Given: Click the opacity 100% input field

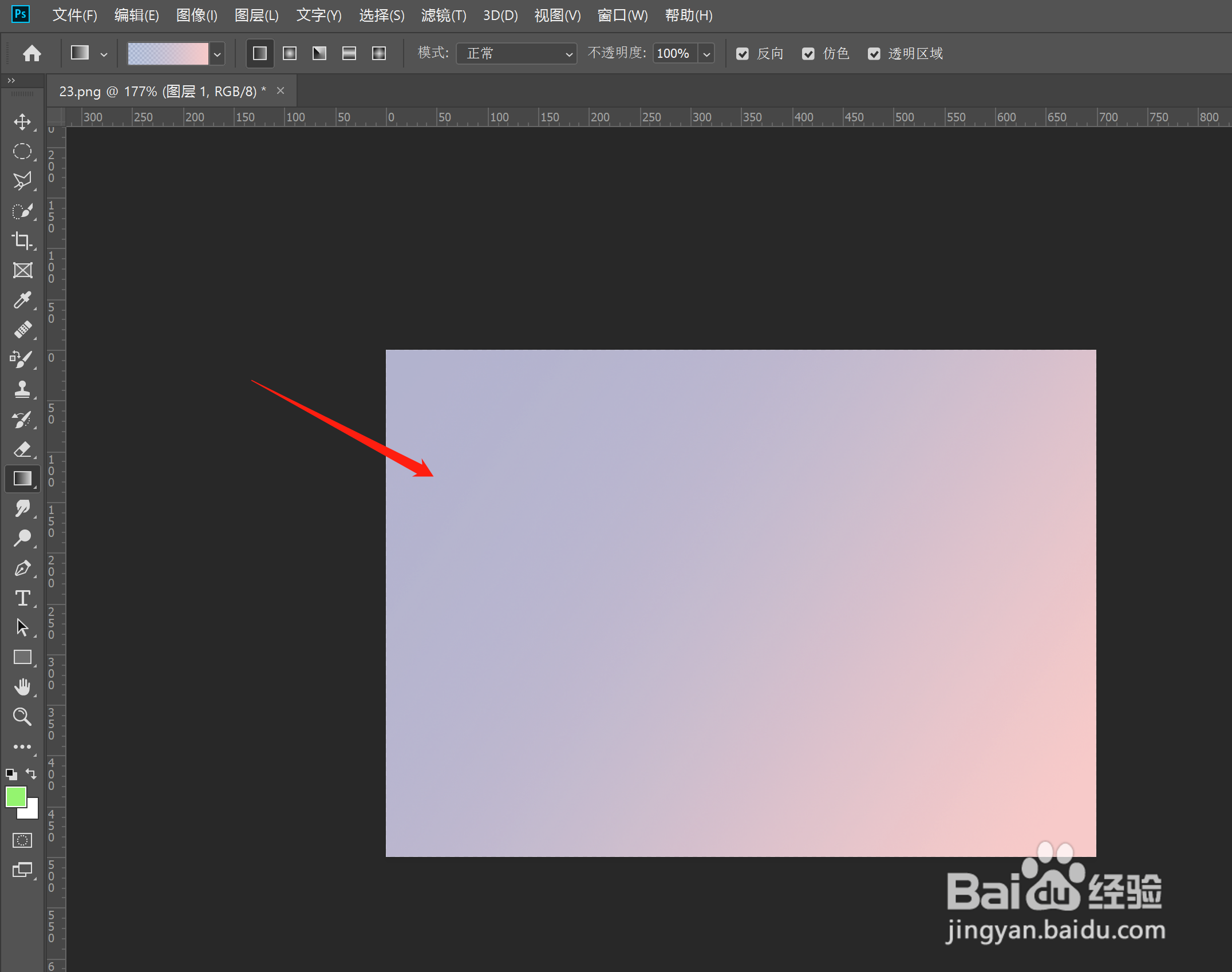Looking at the screenshot, I should [675, 54].
